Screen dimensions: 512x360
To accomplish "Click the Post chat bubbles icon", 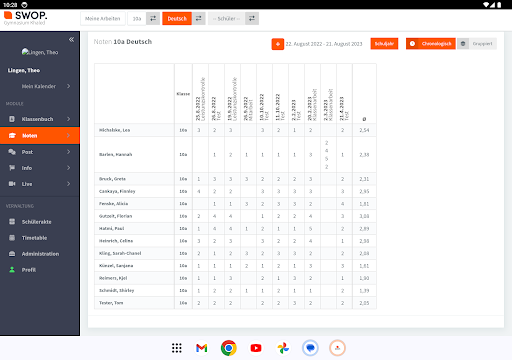I will (x=12, y=152).
